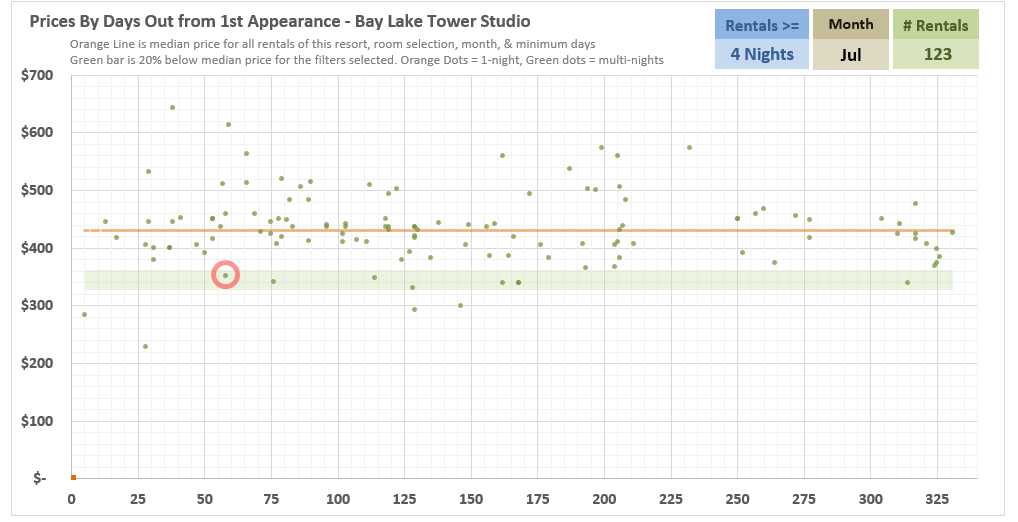Click the red-circled data point
Image resolution: width=1018 pixels, height=522 pixels.
(226, 275)
